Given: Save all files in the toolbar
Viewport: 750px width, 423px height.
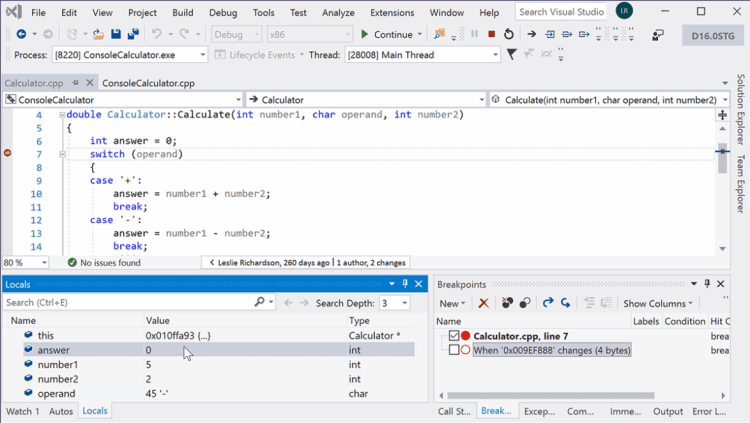Looking at the screenshot, I should point(133,34).
